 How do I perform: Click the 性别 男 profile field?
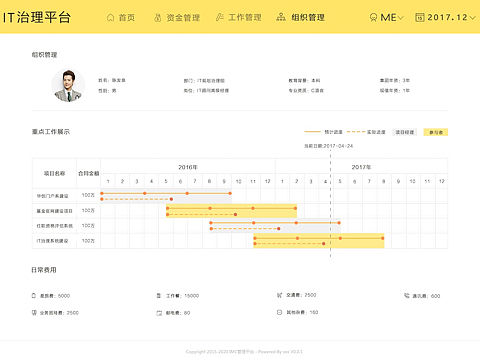point(107,90)
